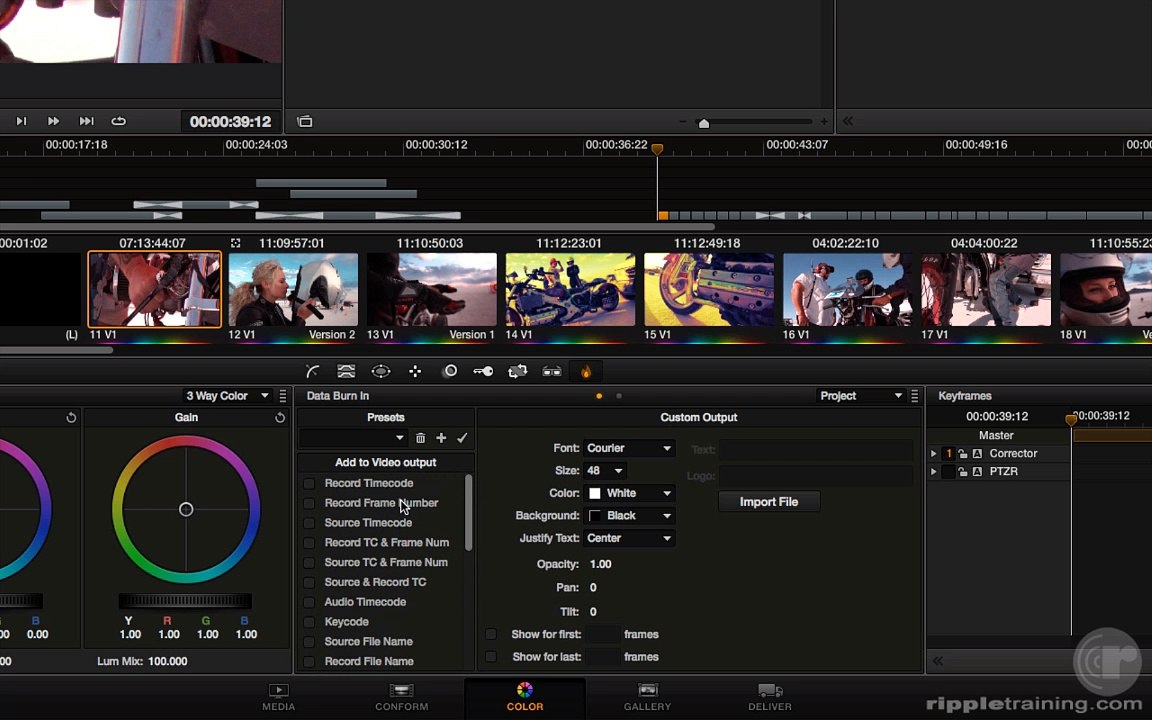Select clip thumbnail 12 V1

click(x=293, y=289)
